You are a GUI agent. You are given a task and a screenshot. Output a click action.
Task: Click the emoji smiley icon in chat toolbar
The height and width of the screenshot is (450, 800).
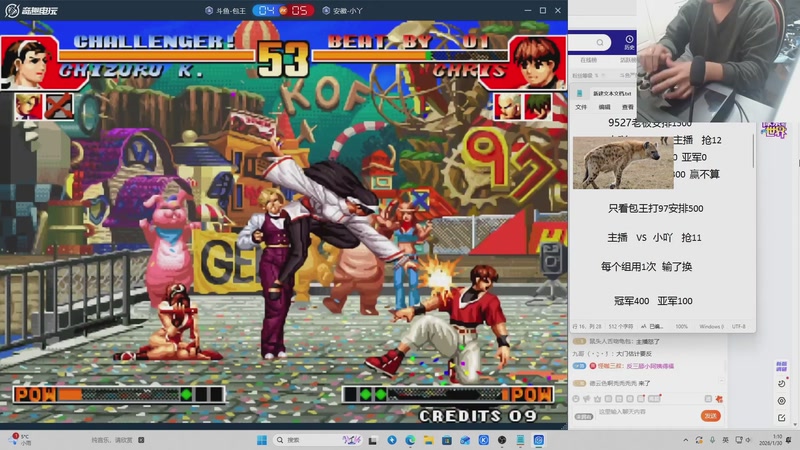(x=576, y=399)
